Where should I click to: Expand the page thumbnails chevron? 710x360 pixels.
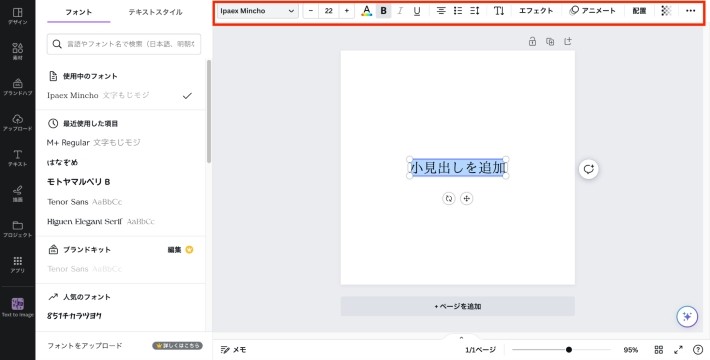[x=461, y=338]
